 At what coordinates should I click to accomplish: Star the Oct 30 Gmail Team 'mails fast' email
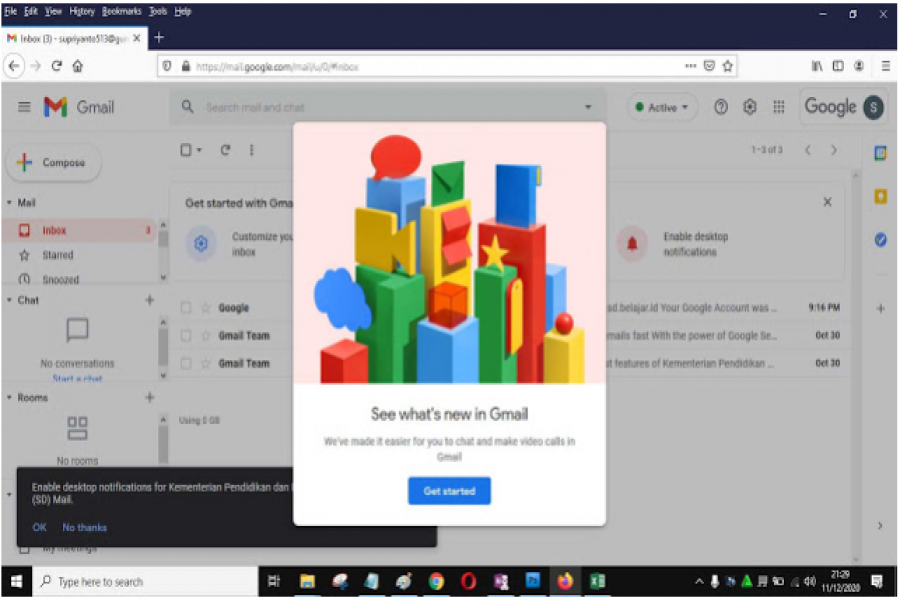click(x=205, y=335)
